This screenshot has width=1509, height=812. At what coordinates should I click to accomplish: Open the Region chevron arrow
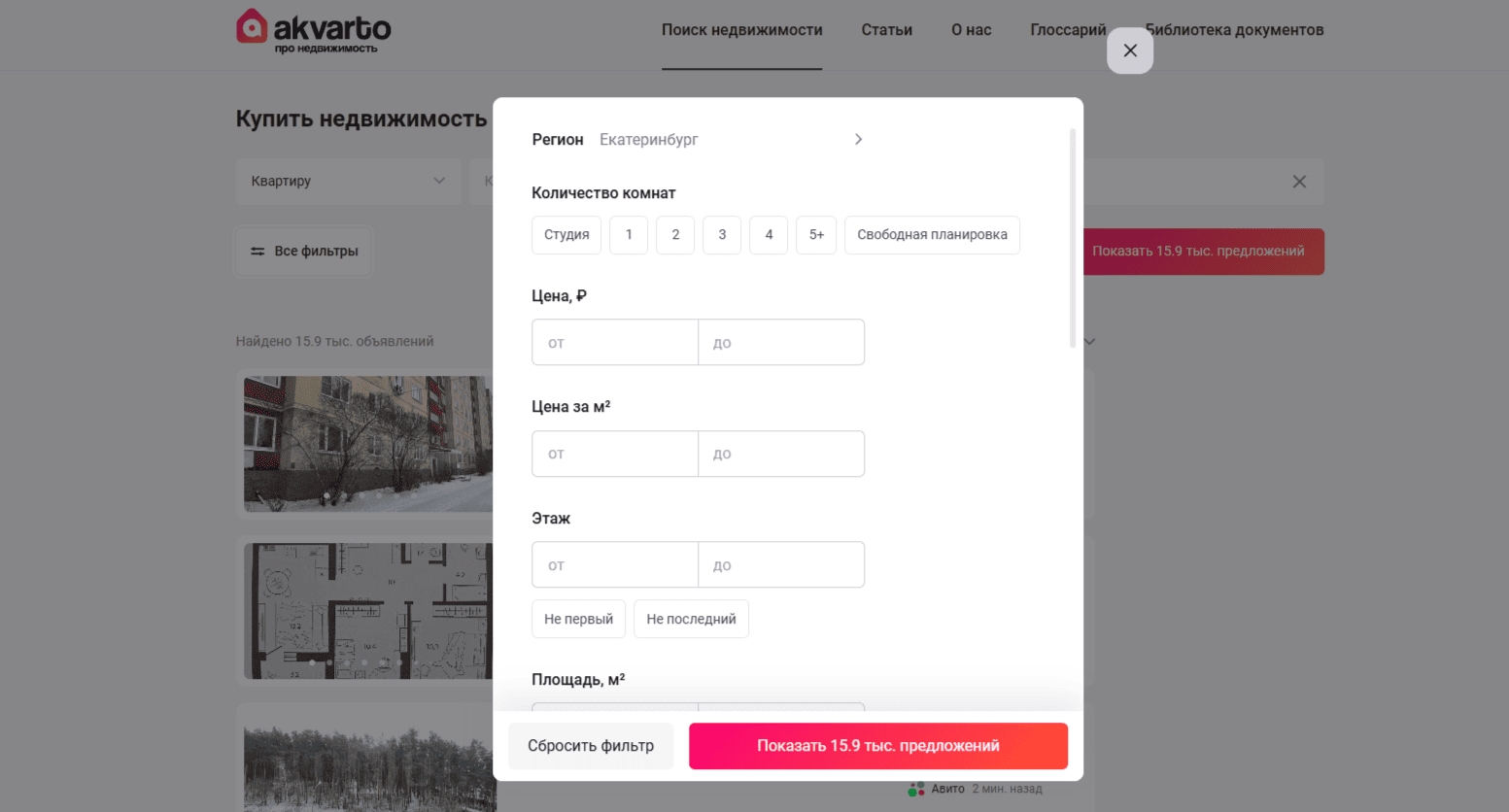tap(858, 139)
